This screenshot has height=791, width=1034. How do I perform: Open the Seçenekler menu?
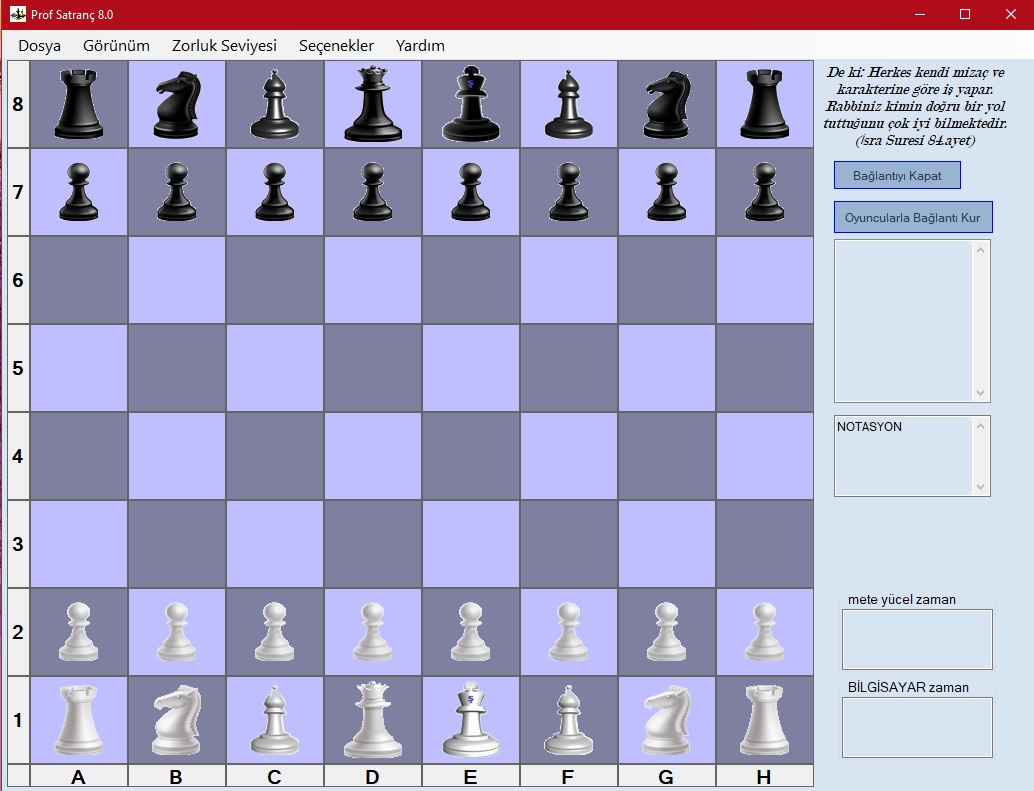pos(336,46)
